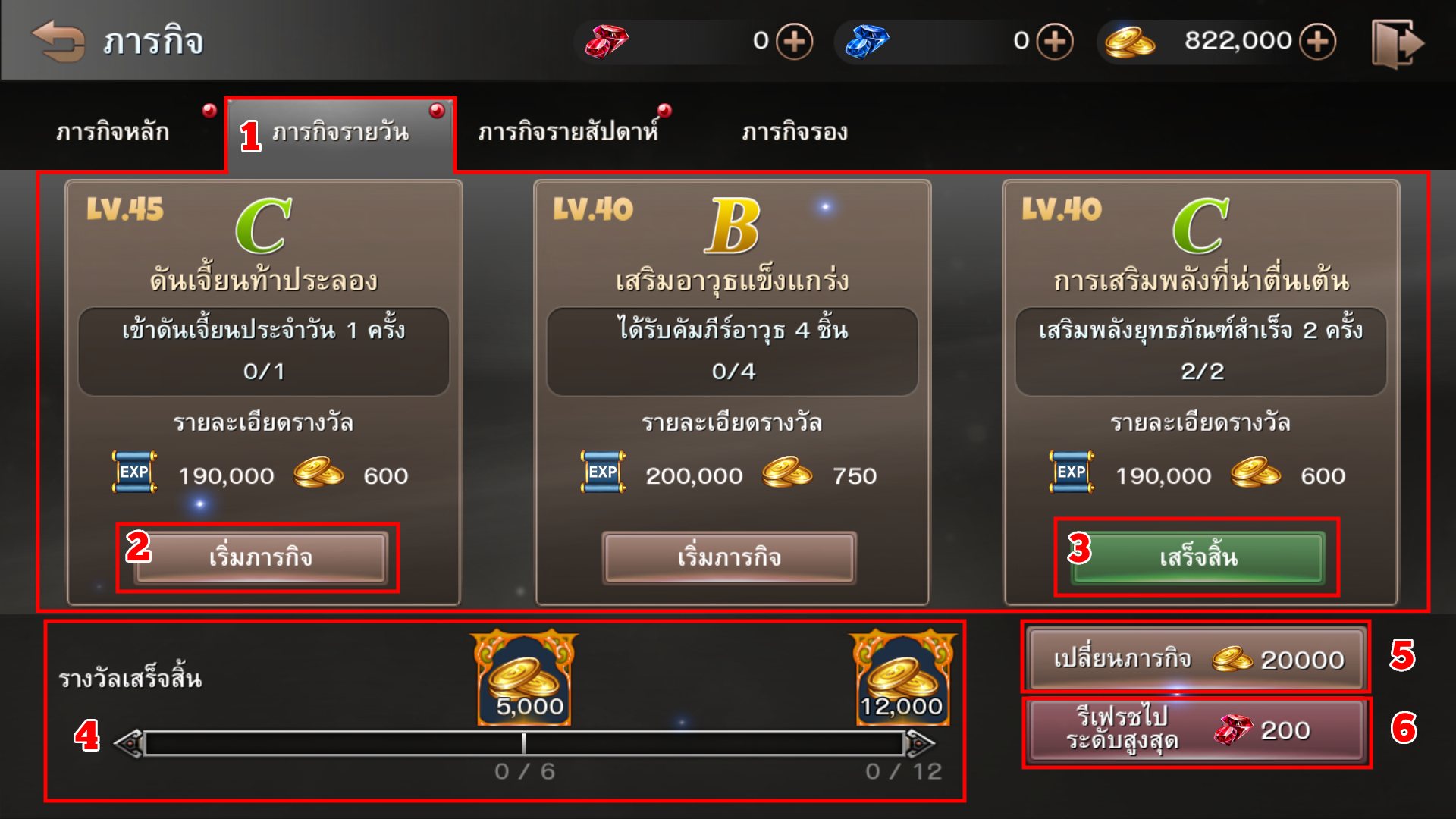Viewport: 1456px width, 819px height.
Task: Click the exit door icon
Action: 1398,44
